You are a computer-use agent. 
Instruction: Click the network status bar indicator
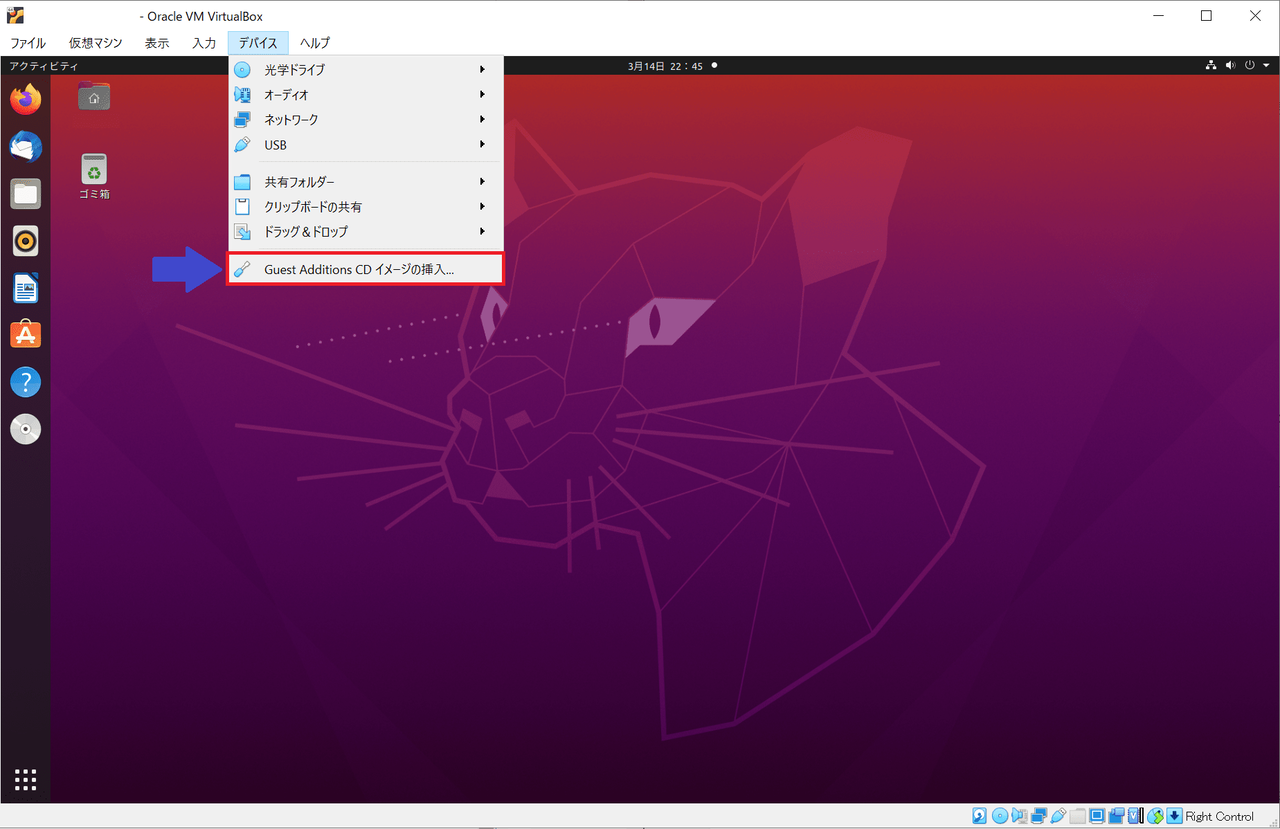coord(1039,816)
